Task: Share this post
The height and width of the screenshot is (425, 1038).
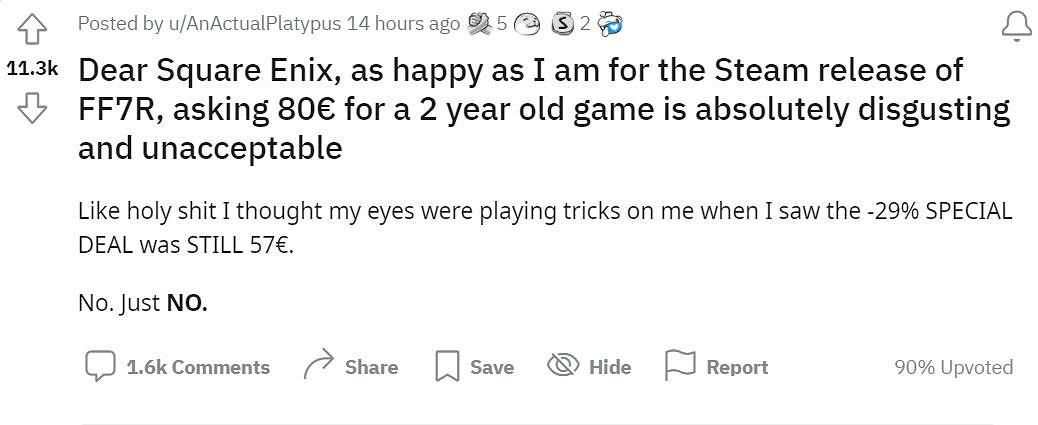Action: pyautogui.click(x=371, y=367)
